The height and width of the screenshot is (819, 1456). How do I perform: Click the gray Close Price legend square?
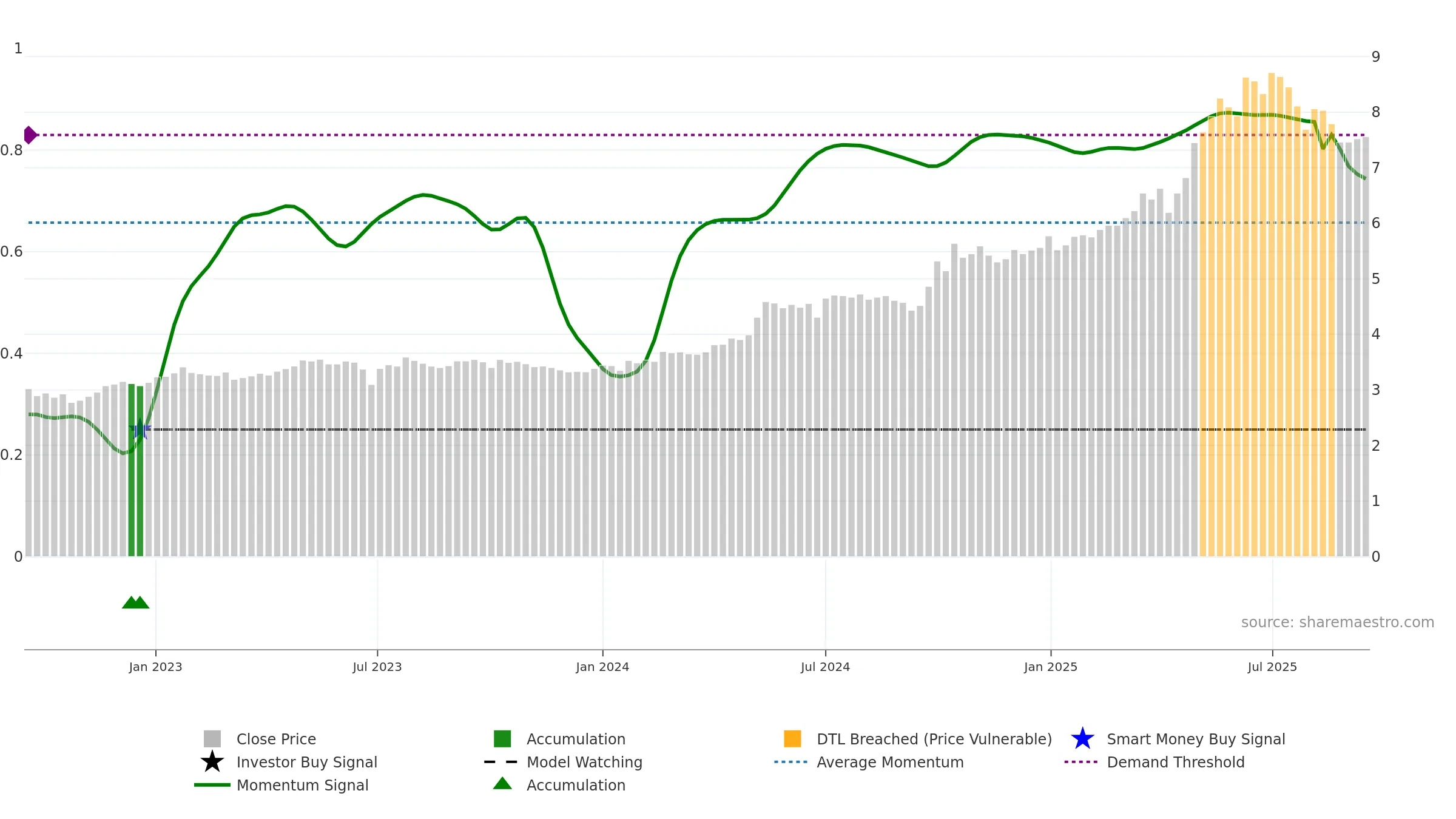click(212, 739)
